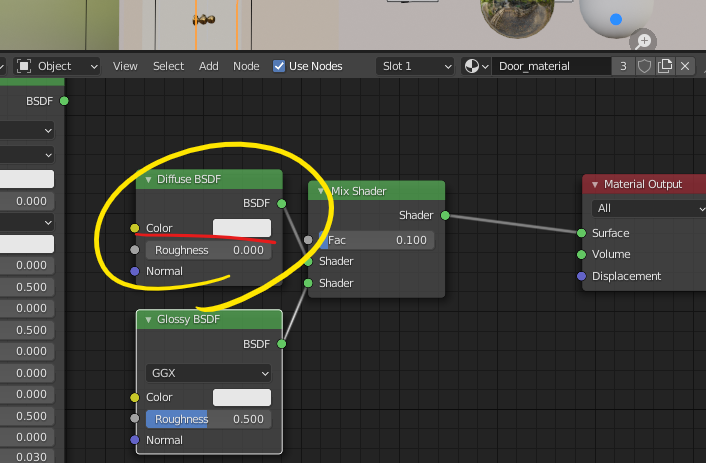Click the Glossy BSDF output socket
Viewport: 706px width, 463px height.
click(282, 344)
